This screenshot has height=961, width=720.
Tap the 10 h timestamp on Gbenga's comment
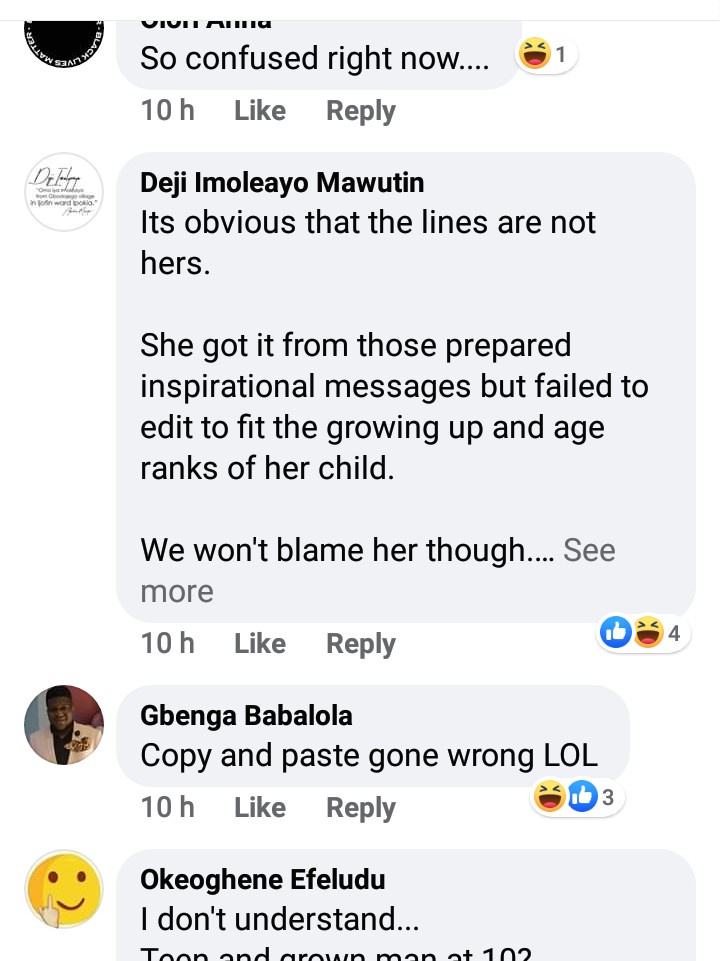coord(168,808)
